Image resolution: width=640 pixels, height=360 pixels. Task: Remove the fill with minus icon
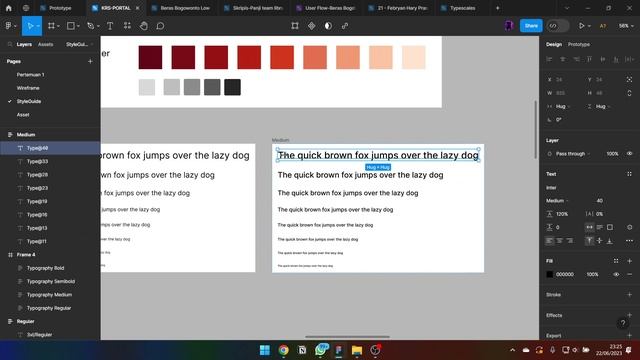coord(629,274)
